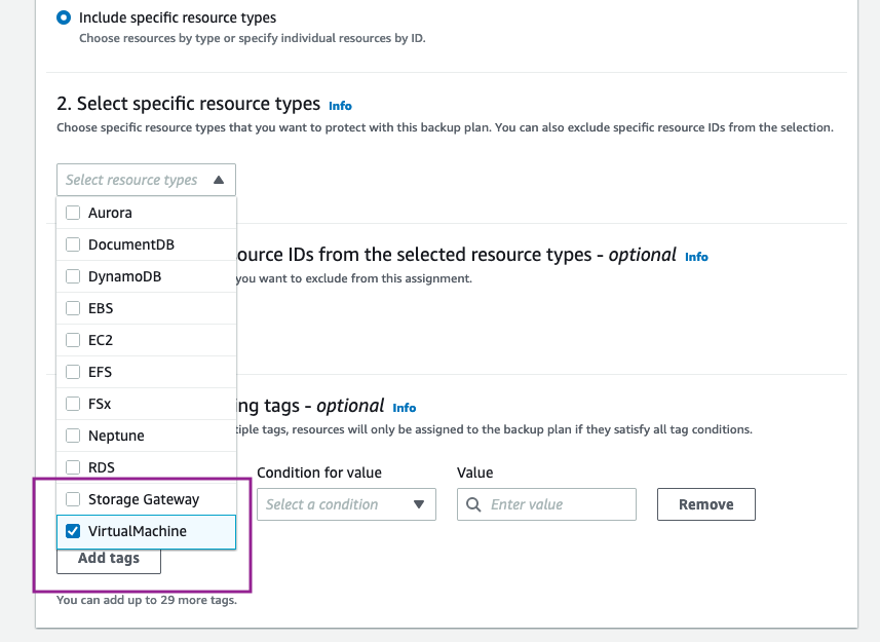Image resolution: width=881 pixels, height=643 pixels.
Task: Select EBS as a resource type
Action: (73, 308)
